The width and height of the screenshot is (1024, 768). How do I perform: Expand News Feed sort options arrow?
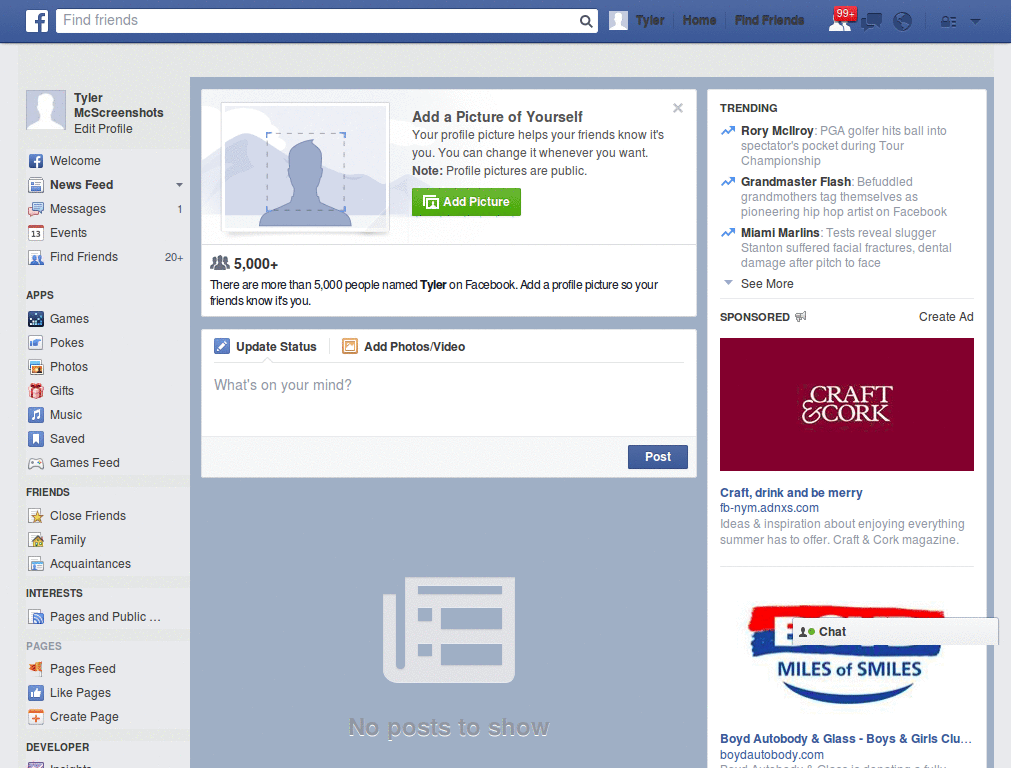pos(179,185)
